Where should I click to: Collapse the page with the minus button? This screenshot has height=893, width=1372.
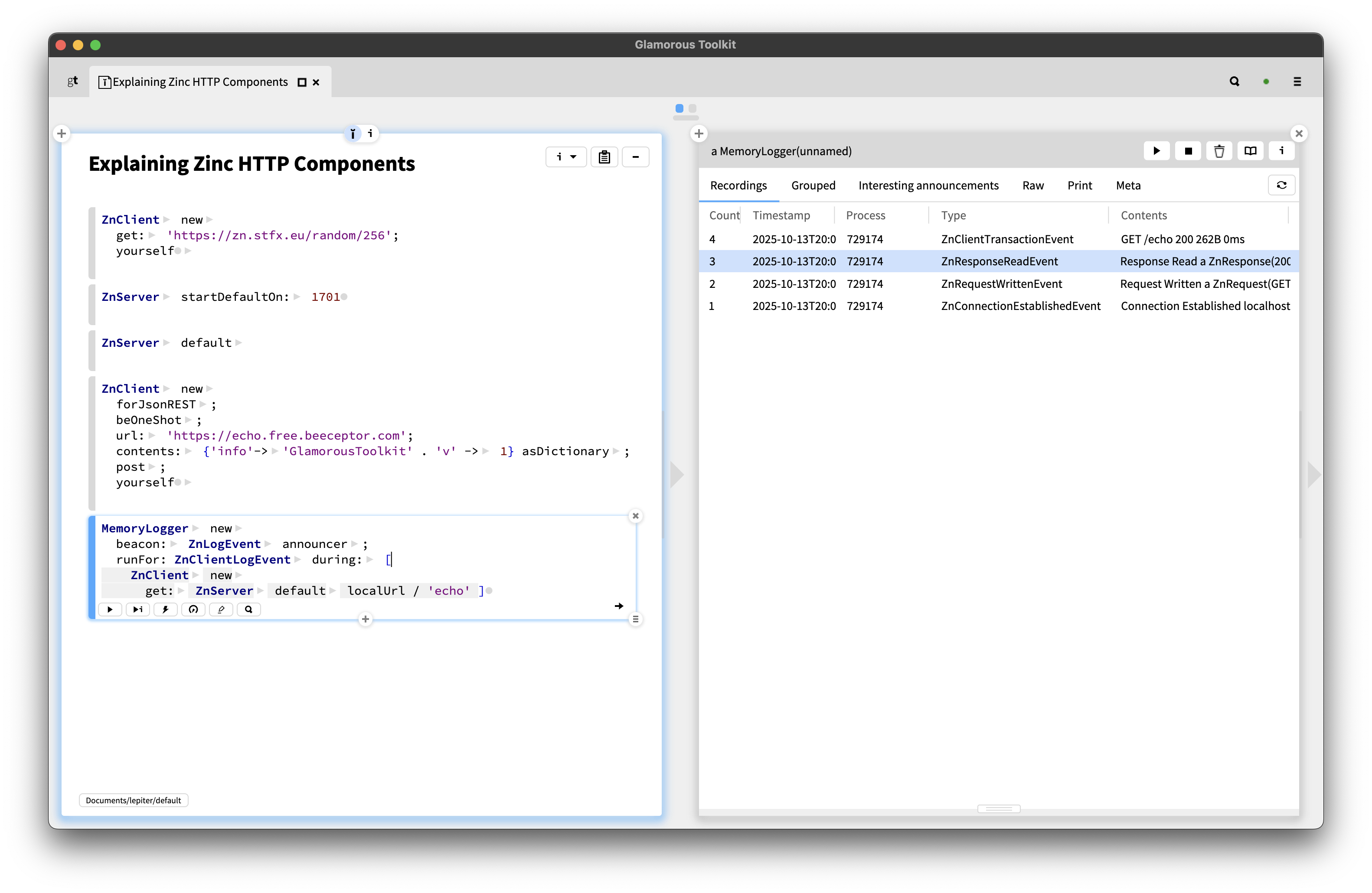coord(635,156)
